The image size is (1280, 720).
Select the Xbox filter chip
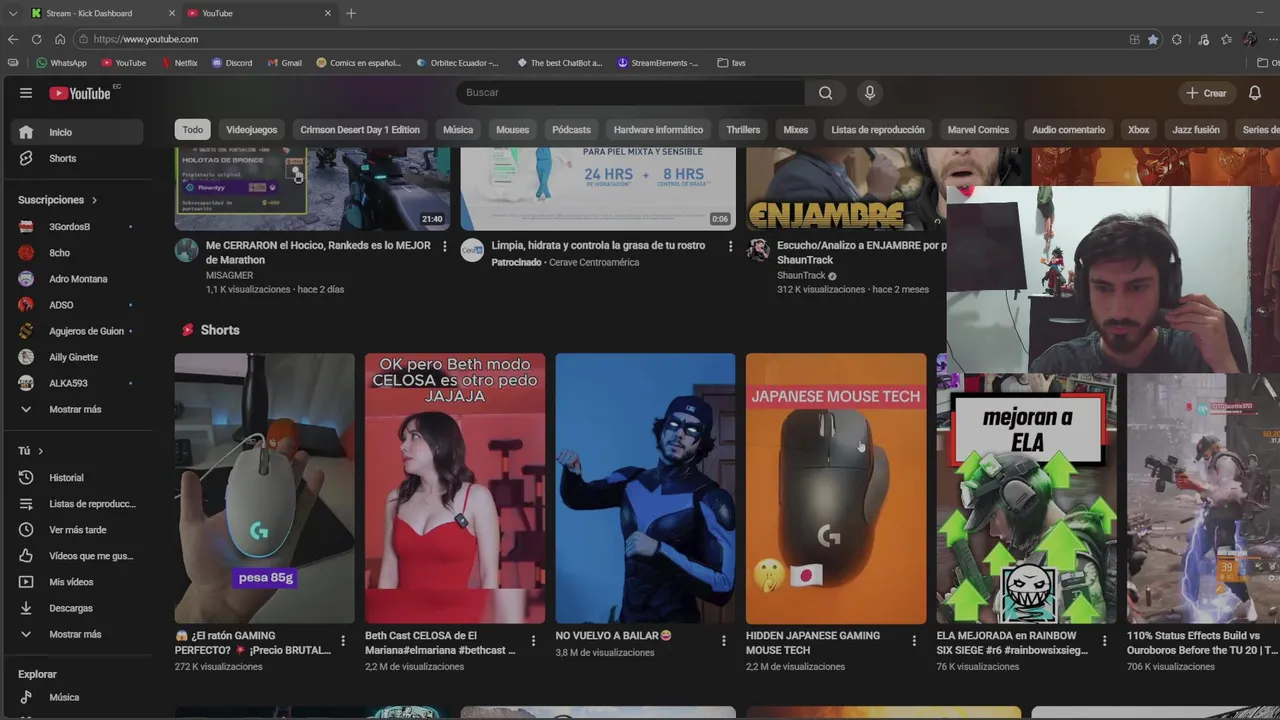click(x=1138, y=130)
